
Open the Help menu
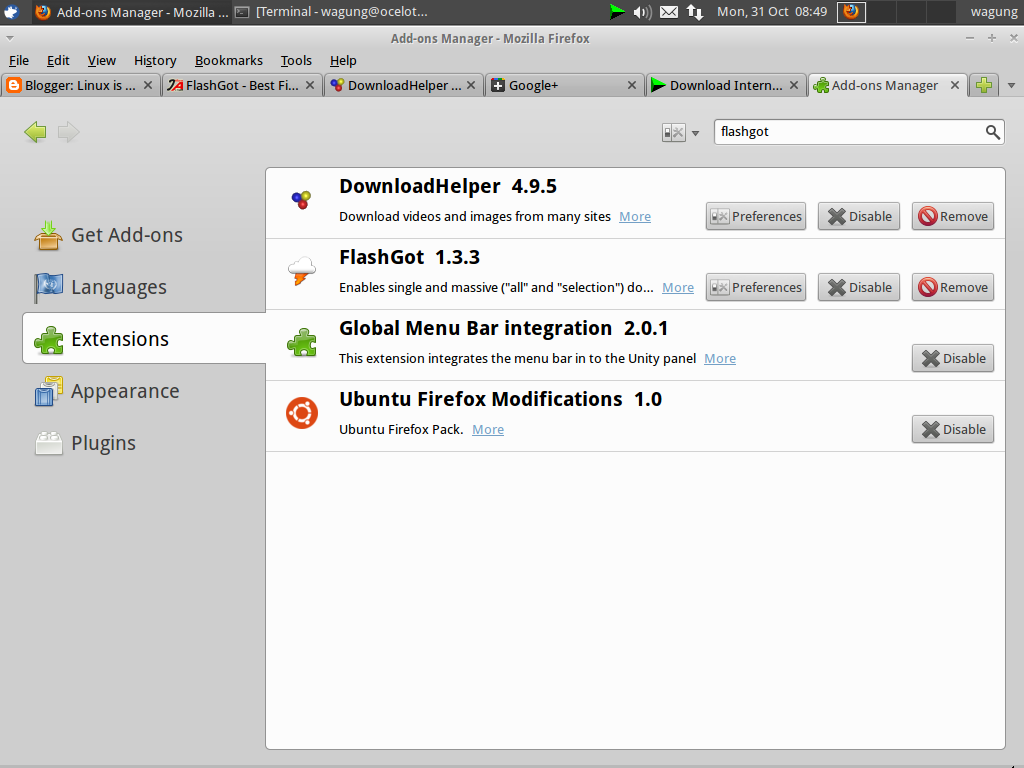click(343, 61)
